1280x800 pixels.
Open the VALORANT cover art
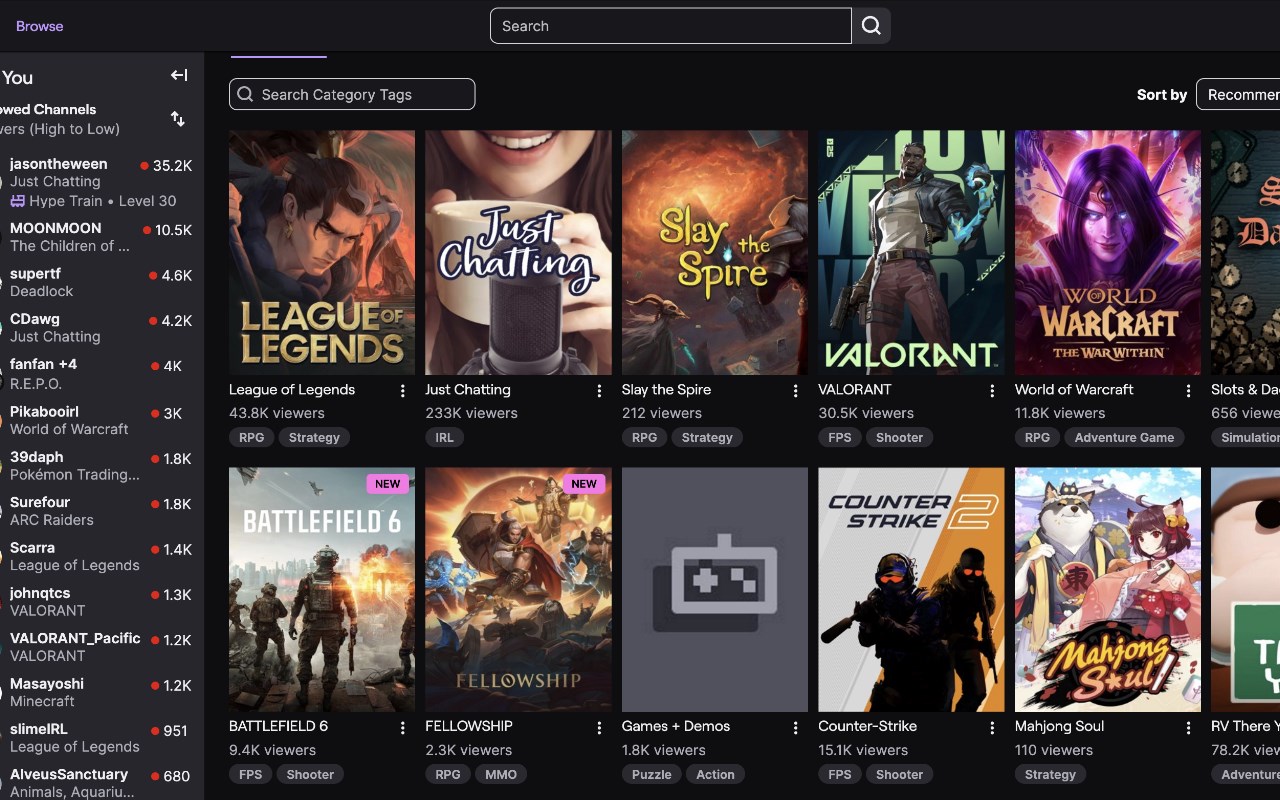click(911, 253)
